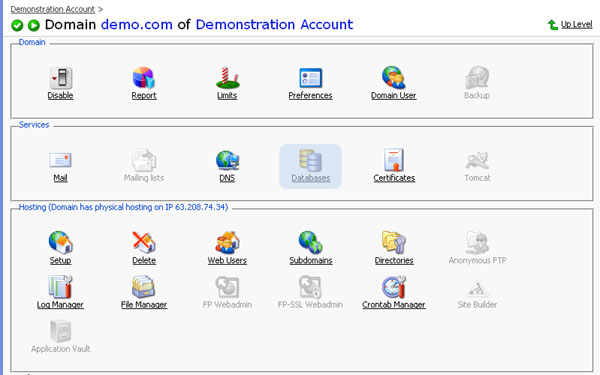Click the Site Builder label text
The image size is (600, 375).
[x=477, y=305]
